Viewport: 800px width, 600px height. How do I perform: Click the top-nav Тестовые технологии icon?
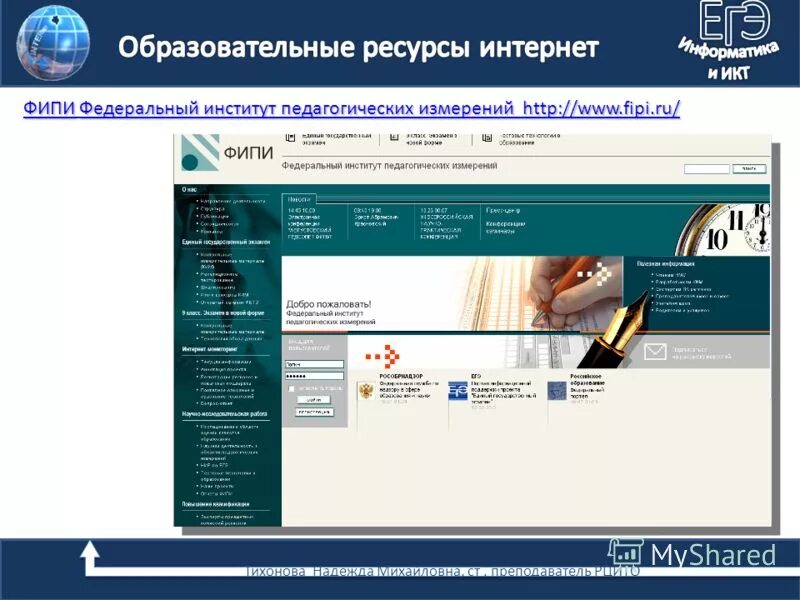point(487,137)
